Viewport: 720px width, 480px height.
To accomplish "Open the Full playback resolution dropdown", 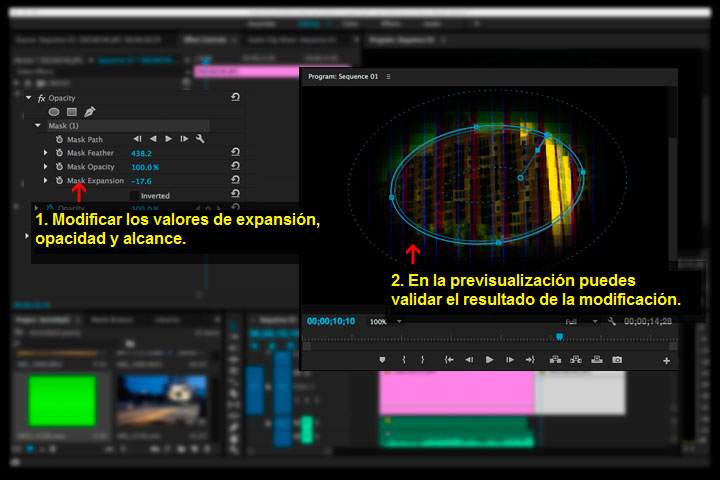I will pyautogui.click(x=581, y=322).
